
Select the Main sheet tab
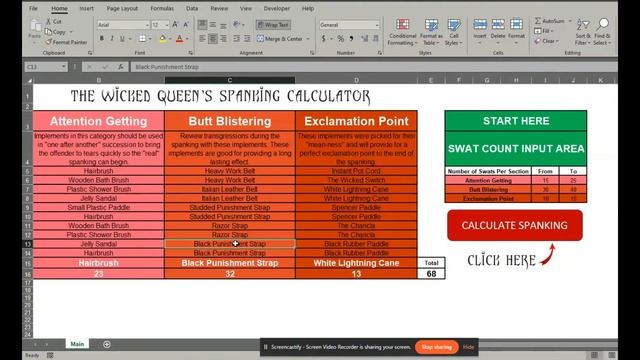coord(77,344)
